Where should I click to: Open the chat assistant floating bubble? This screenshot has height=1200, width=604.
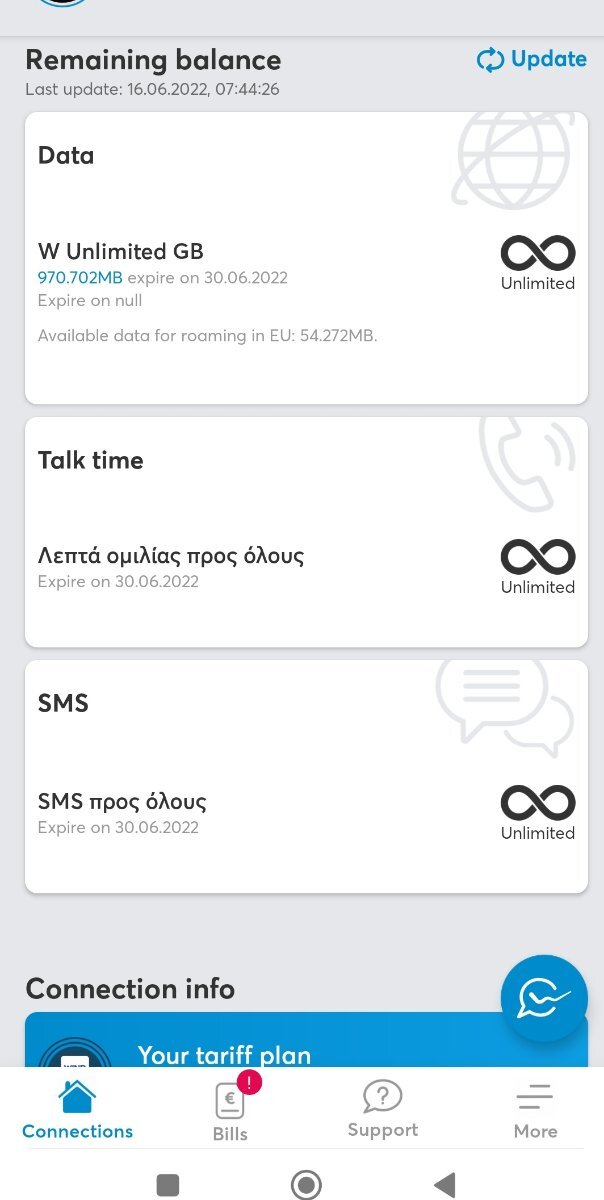click(544, 998)
